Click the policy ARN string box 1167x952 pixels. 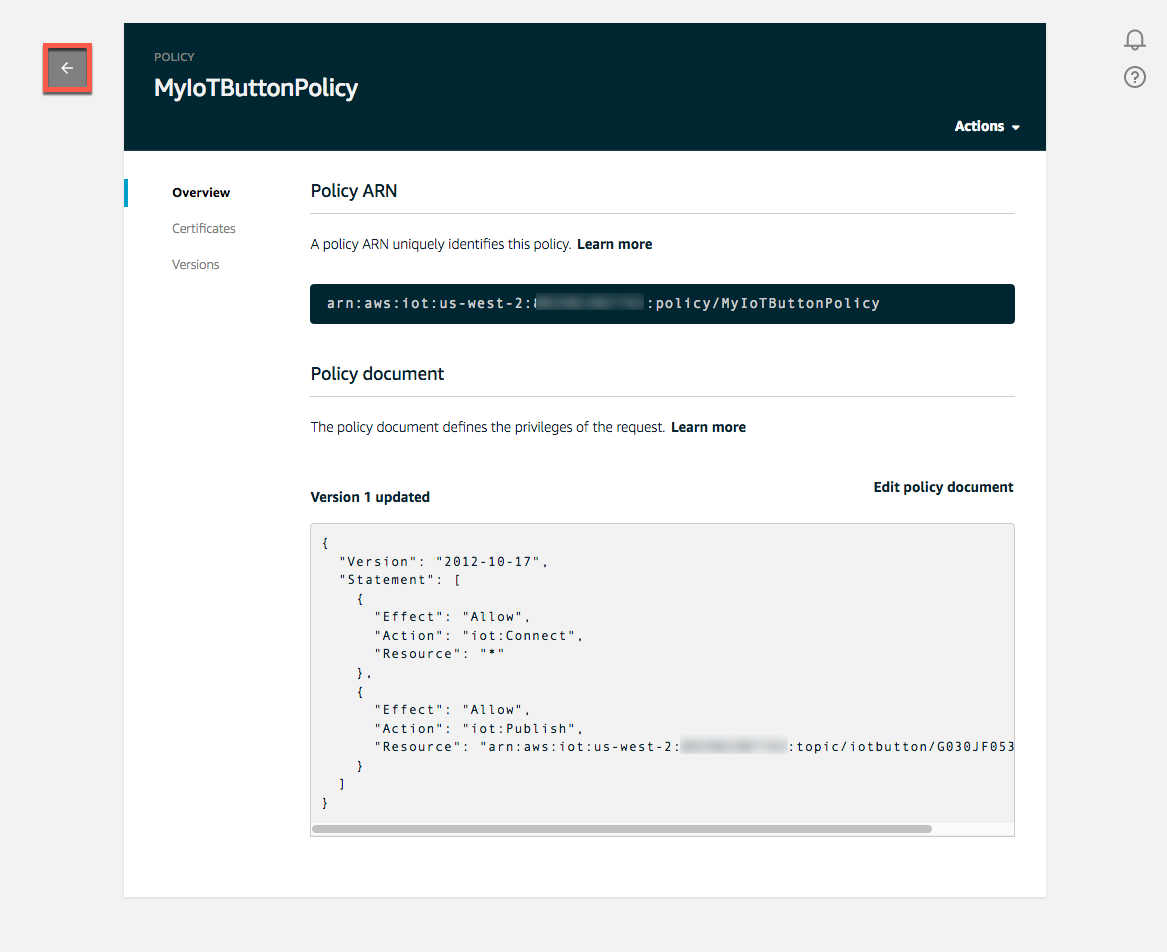pos(662,304)
